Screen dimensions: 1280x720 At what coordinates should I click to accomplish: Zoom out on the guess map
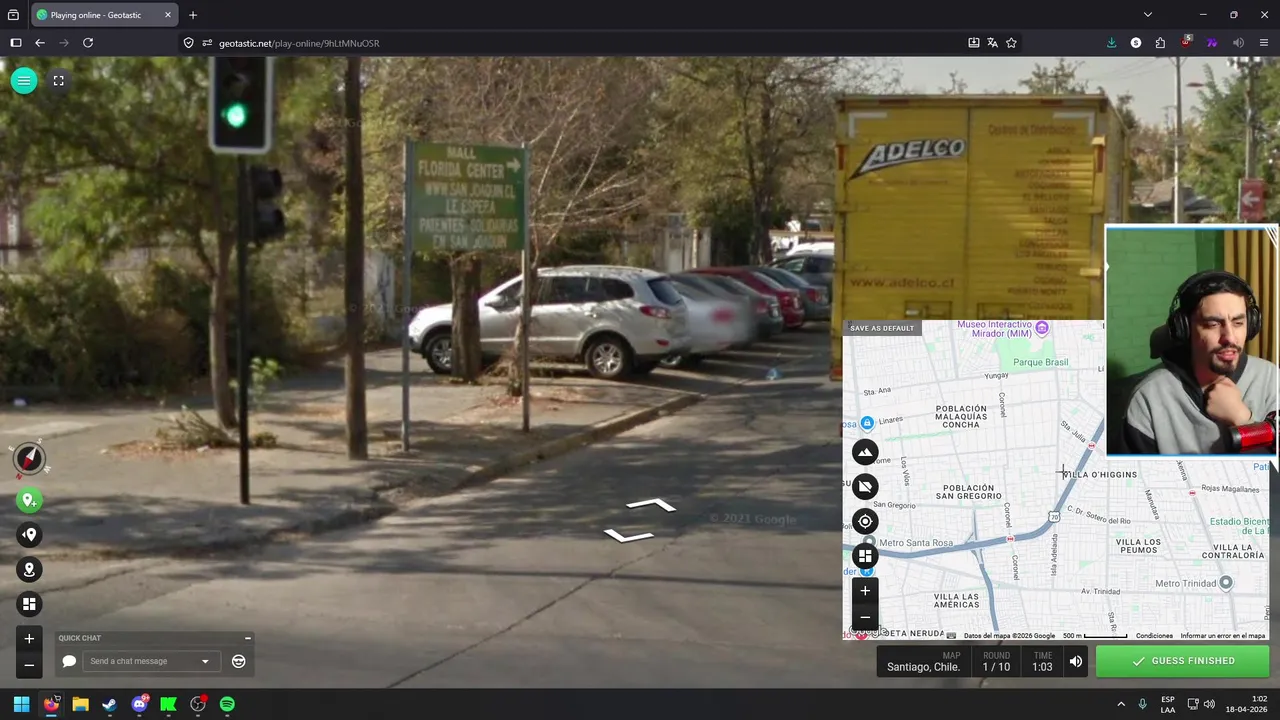pos(865,617)
